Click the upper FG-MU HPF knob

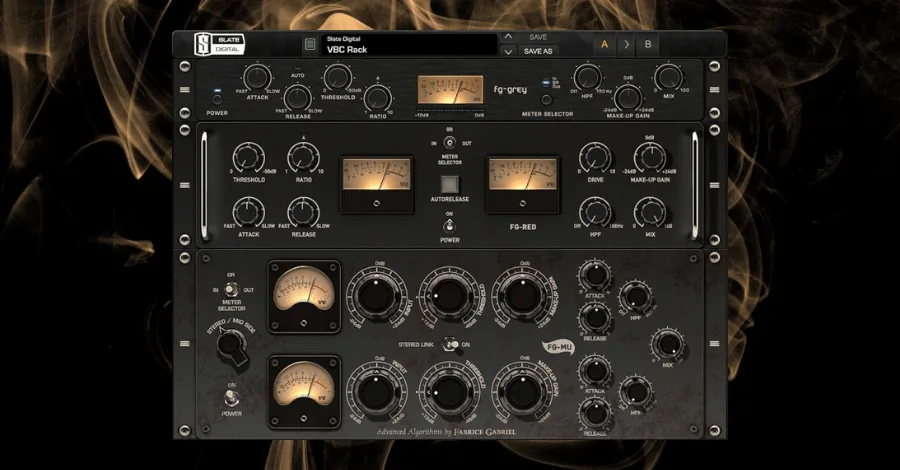point(637,296)
